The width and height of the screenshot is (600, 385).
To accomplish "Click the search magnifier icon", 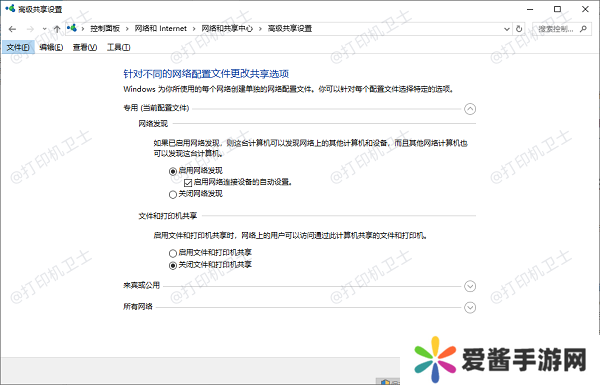I will [583, 29].
